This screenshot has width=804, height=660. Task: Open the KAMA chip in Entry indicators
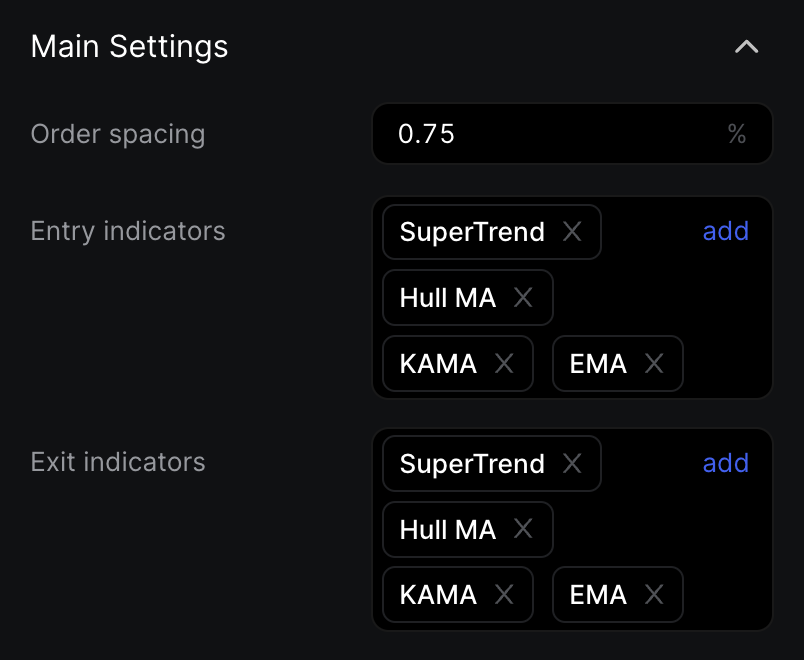(x=438, y=364)
